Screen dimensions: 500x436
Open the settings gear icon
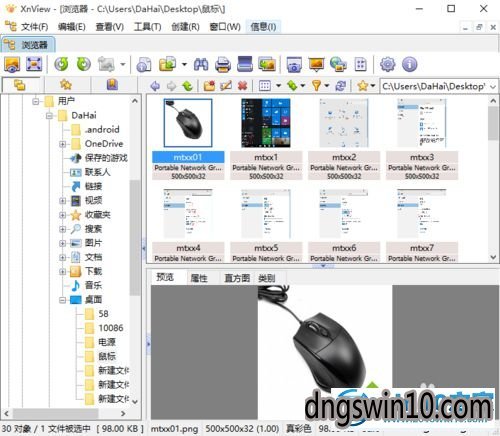tap(387, 64)
